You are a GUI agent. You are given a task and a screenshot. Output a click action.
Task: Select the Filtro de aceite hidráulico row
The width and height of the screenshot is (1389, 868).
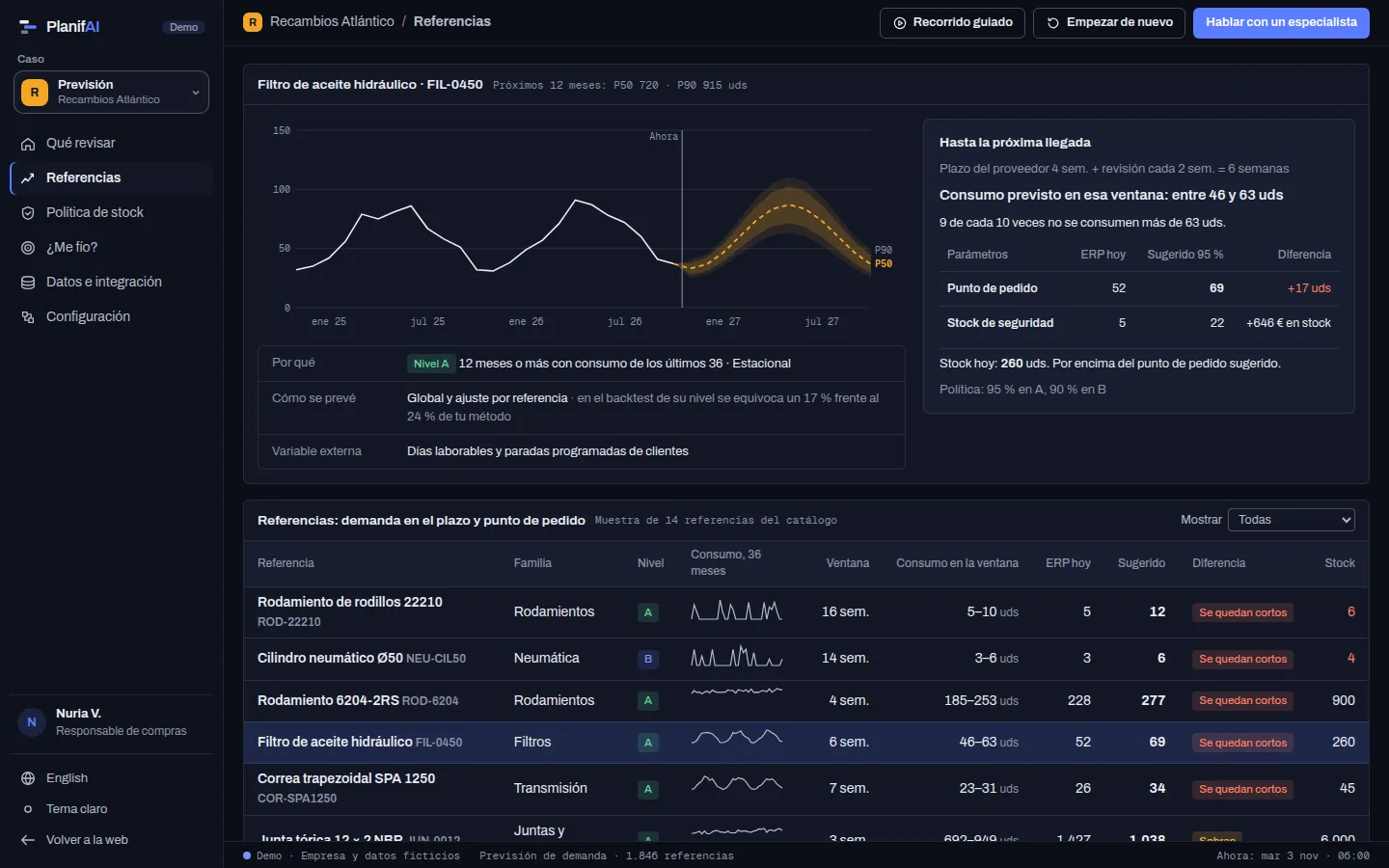tap(806, 743)
